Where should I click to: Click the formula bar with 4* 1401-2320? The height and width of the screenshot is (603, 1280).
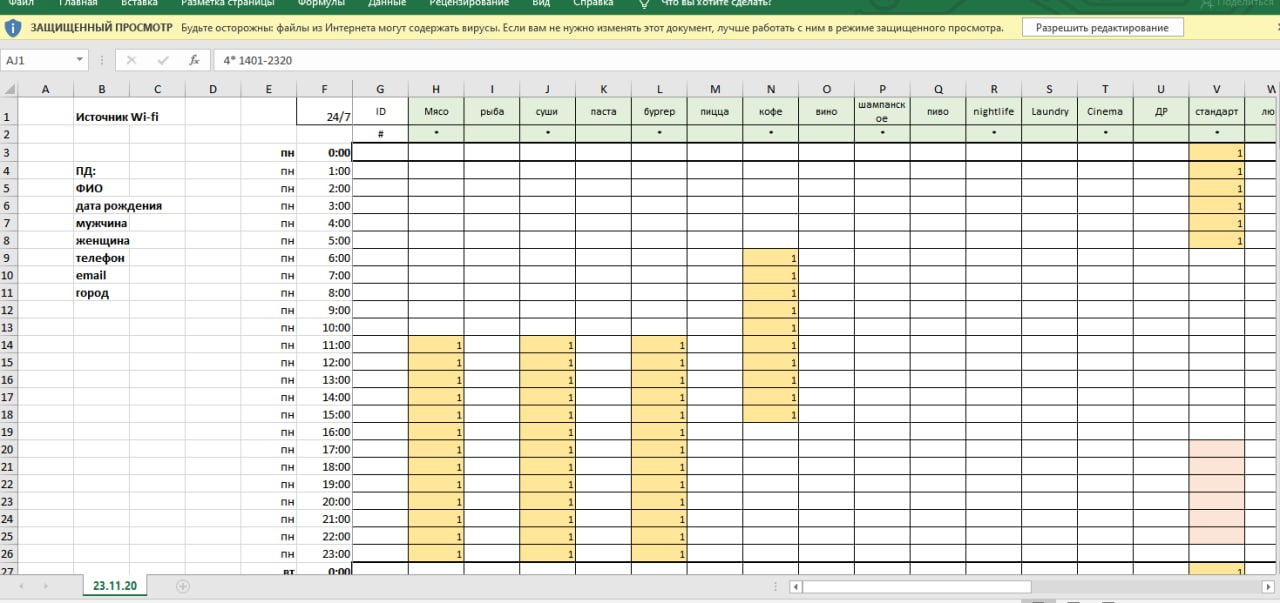coord(745,60)
